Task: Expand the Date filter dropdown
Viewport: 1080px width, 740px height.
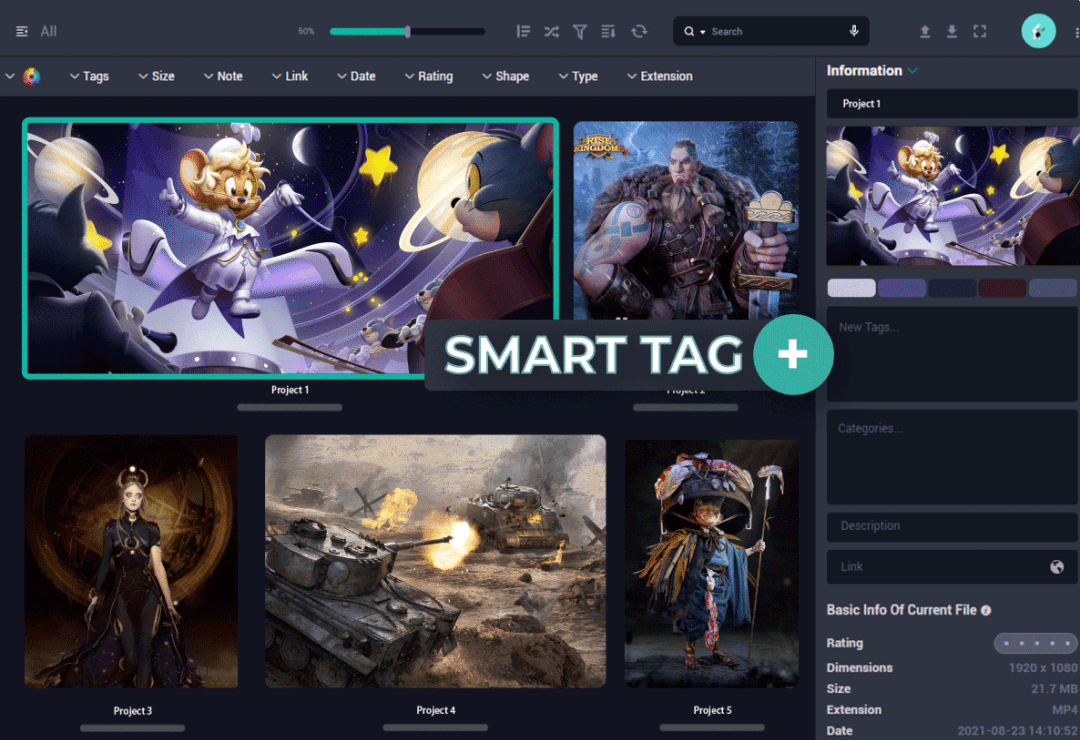Action: (x=356, y=76)
